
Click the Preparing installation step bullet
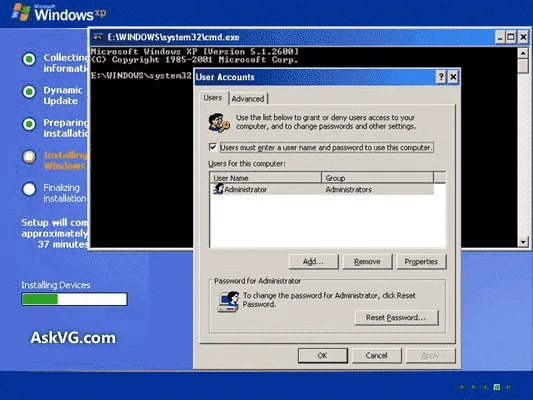[29, 124]
